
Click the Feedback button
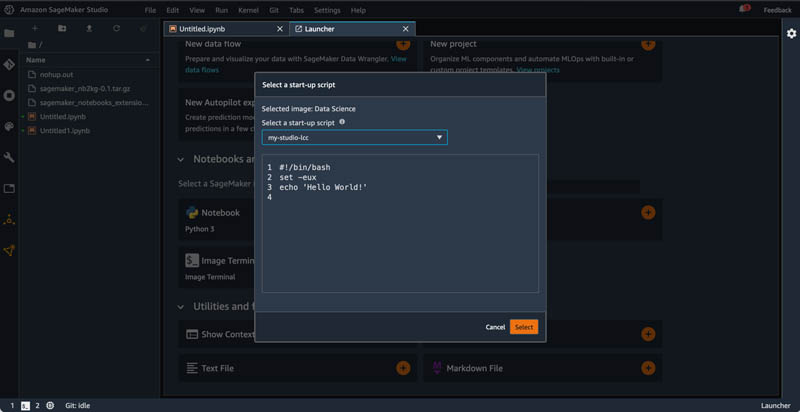778,10
